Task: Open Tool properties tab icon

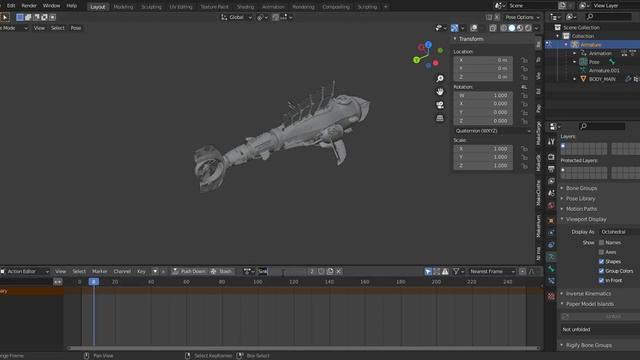Action: click(551, 142)
